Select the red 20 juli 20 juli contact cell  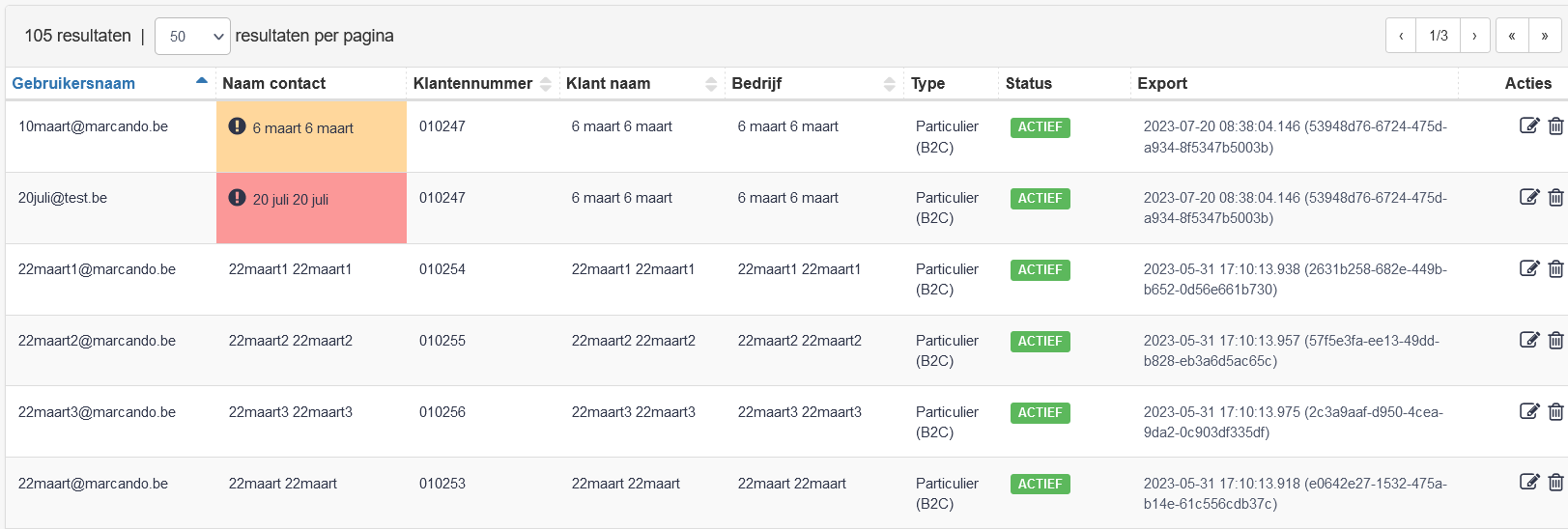[311, 209]
